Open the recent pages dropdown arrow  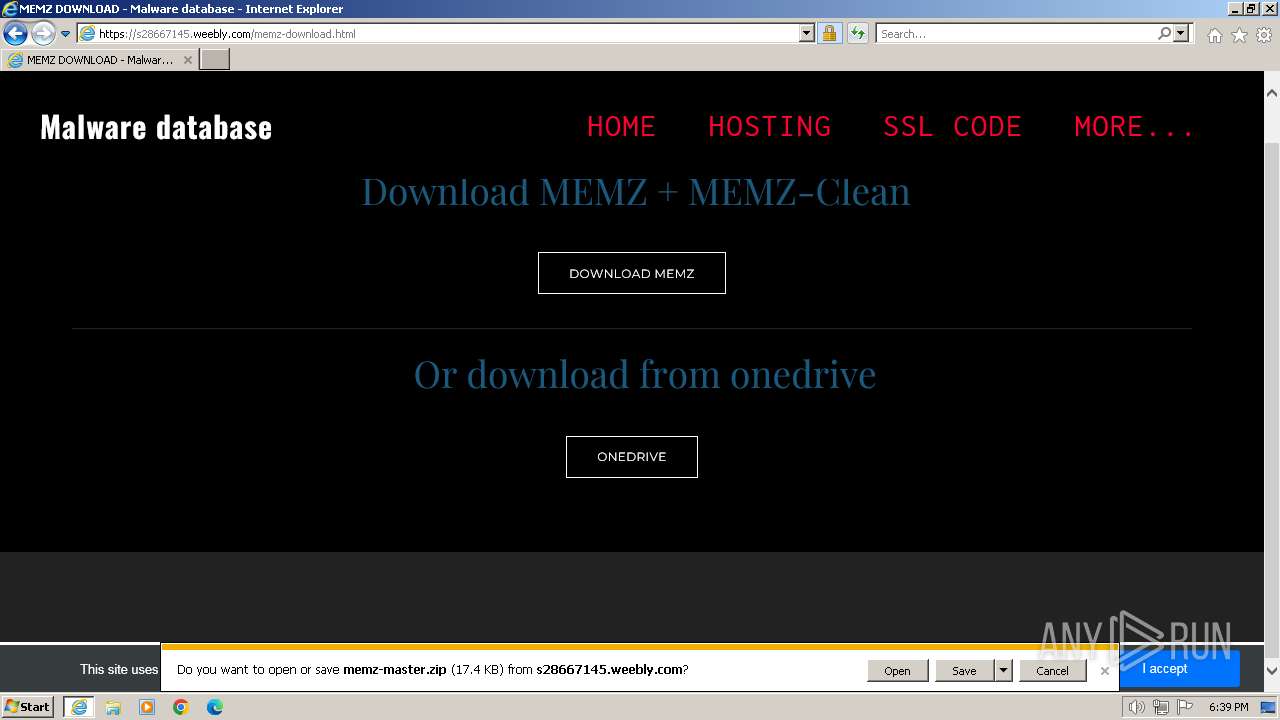(66, 33)
